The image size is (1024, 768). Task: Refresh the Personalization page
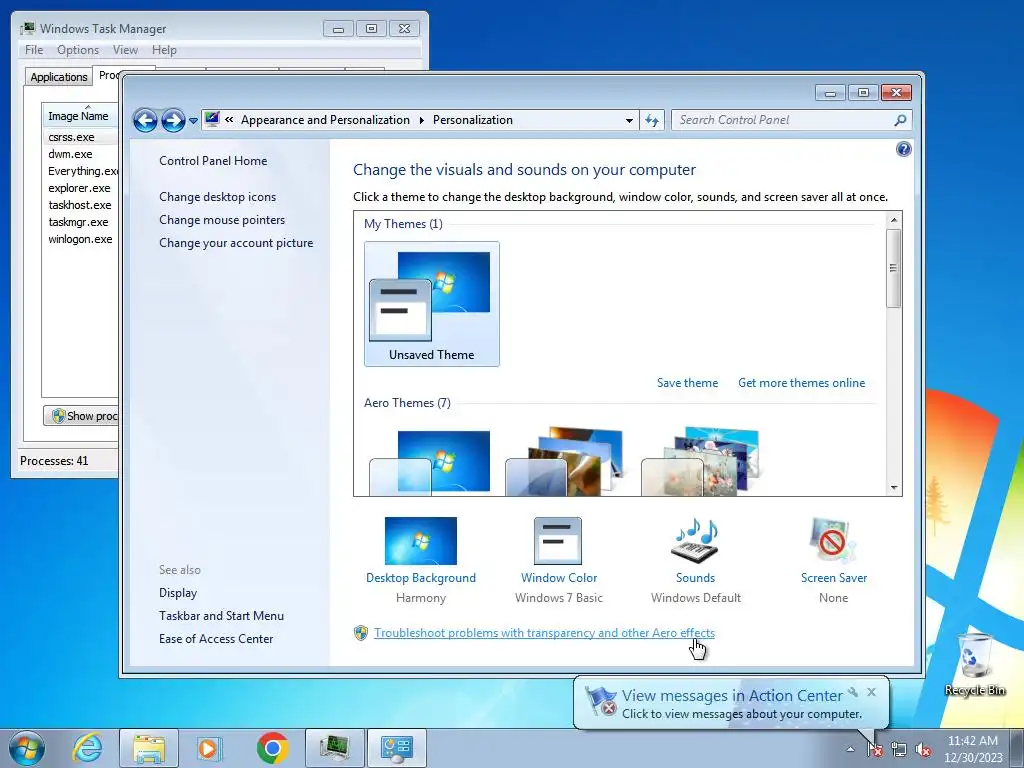[x=652, y=120]
